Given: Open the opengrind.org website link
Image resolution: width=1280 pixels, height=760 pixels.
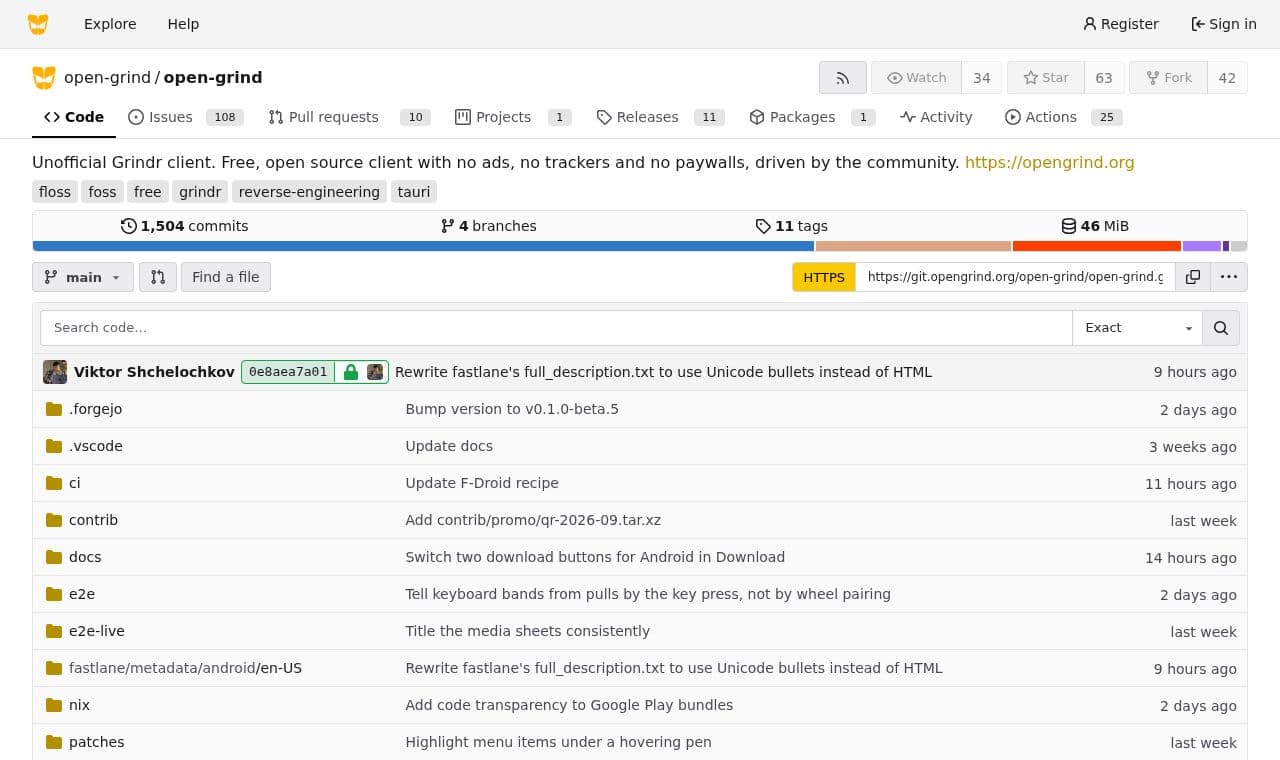Looking at the screenshot, I should (1049, 162).
